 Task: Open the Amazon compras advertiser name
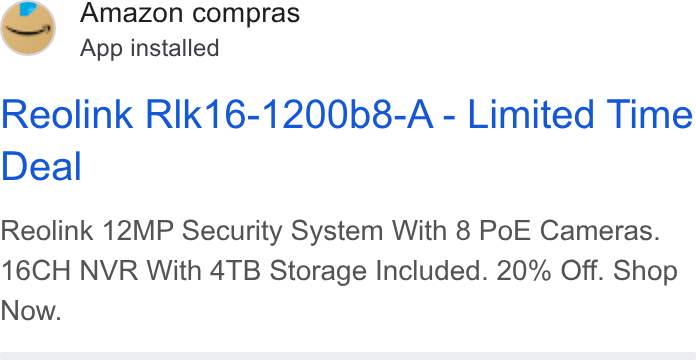[190, 13]
